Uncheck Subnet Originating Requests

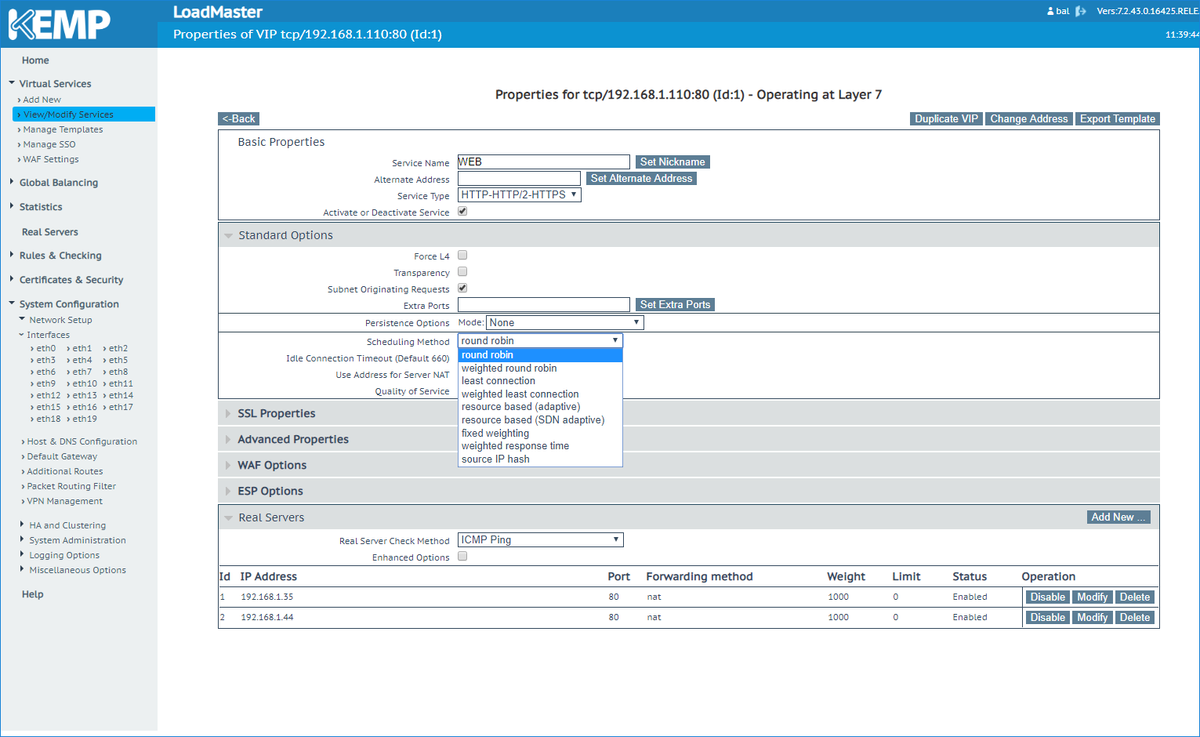click(x=462, y=288)
